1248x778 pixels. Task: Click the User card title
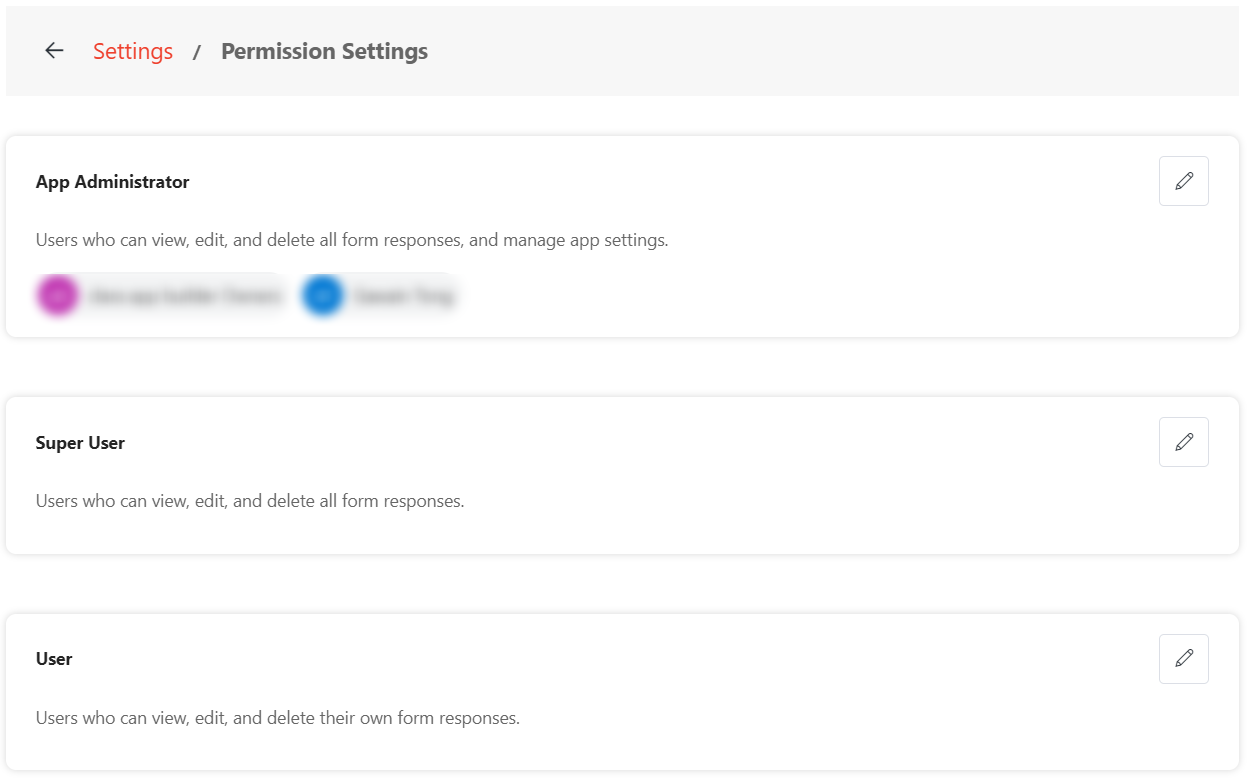point(54,659)
